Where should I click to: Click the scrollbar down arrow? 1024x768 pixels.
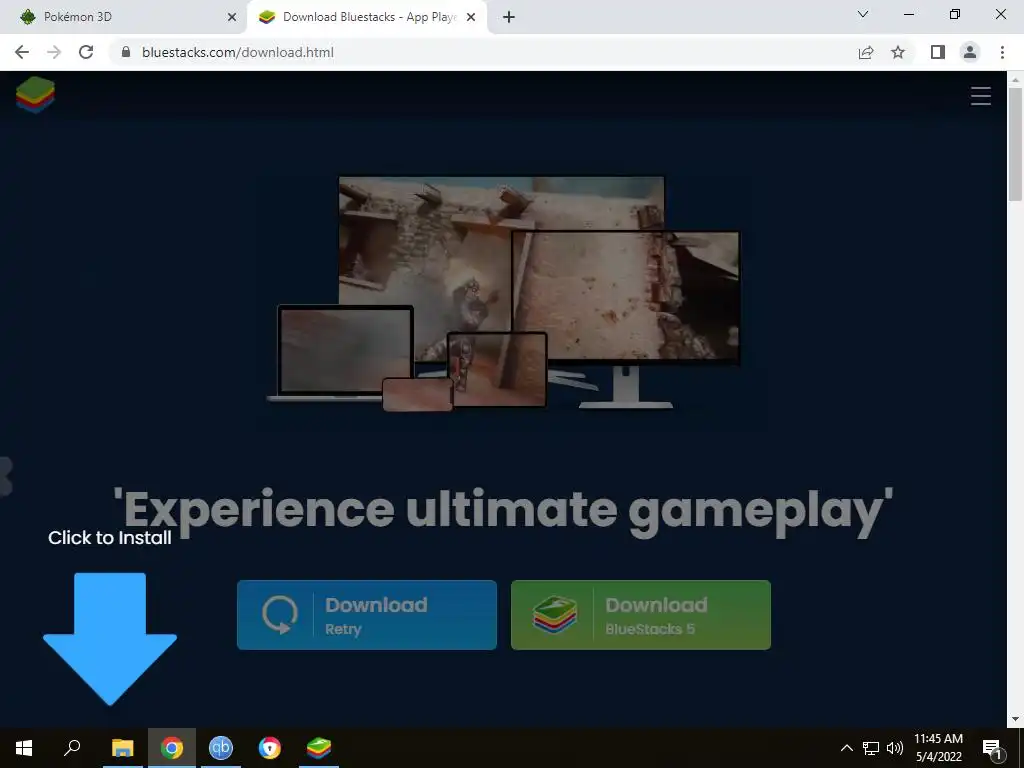[1015, 719]
